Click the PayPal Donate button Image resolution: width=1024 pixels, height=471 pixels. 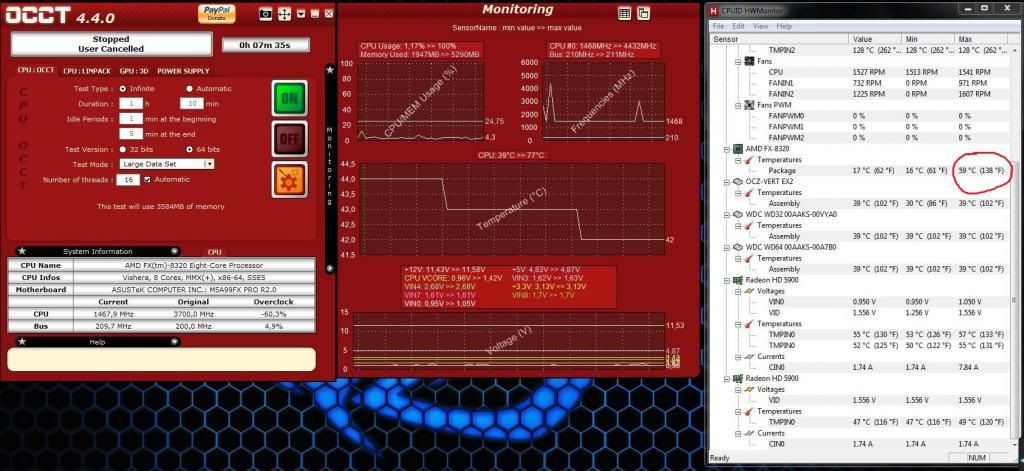pos(217,14)
